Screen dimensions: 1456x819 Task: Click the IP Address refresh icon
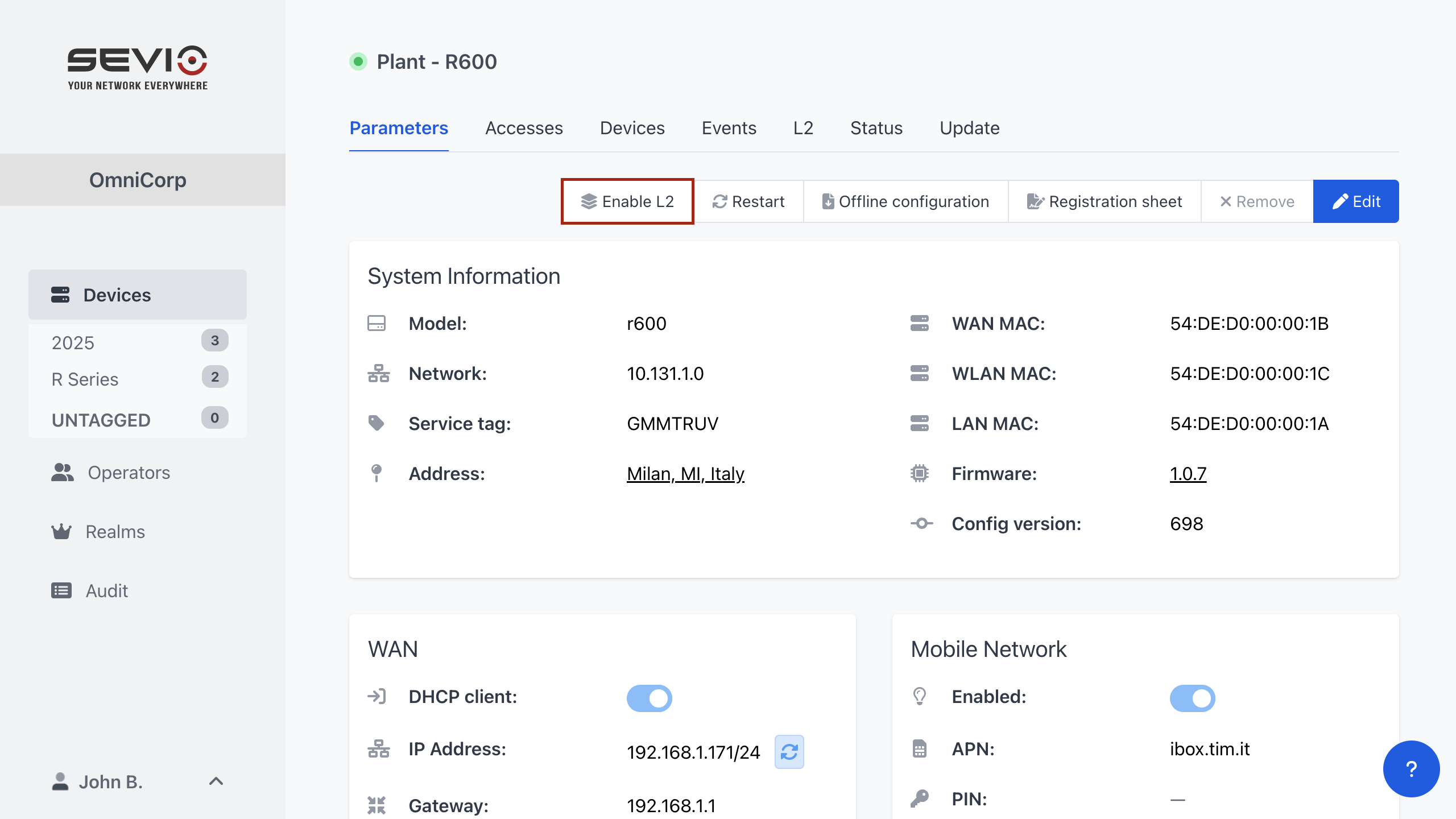tap(789, 751)
